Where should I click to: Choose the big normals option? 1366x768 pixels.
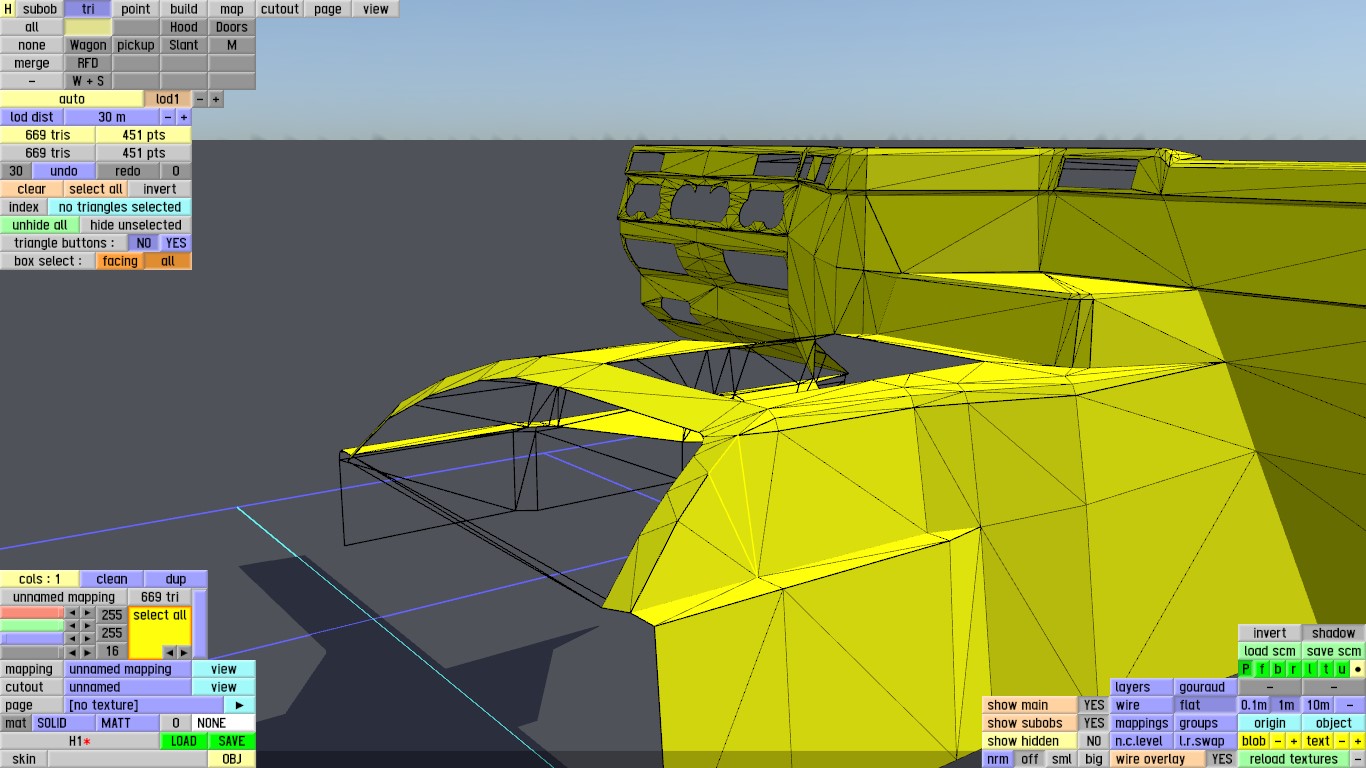[x=1094, y=759]
